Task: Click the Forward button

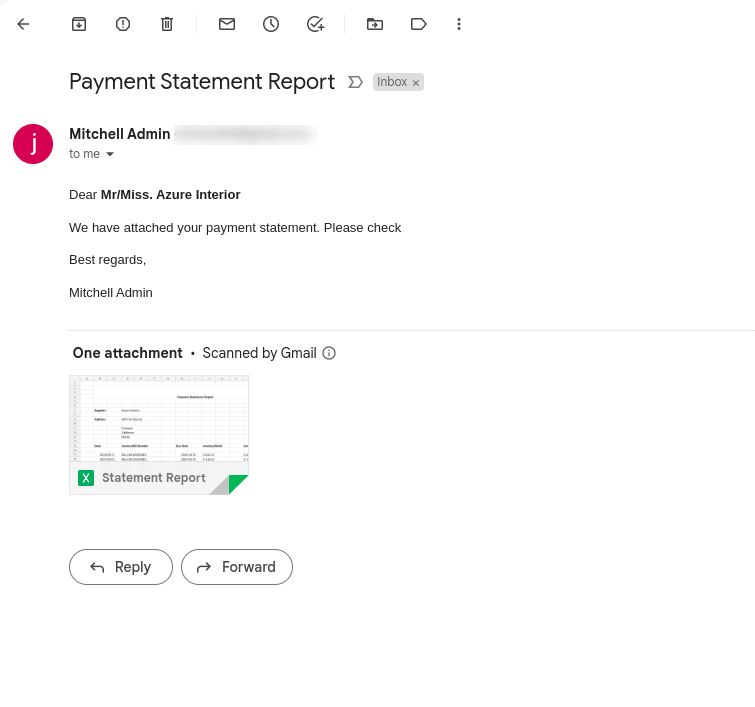Action: 237,567
